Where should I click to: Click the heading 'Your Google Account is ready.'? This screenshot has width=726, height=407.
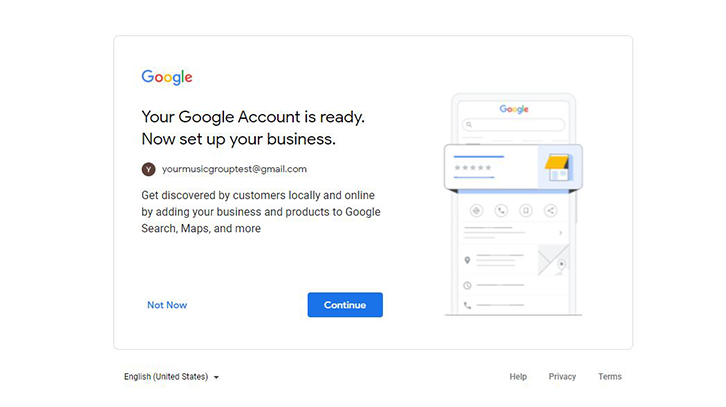tap(253, 117)
